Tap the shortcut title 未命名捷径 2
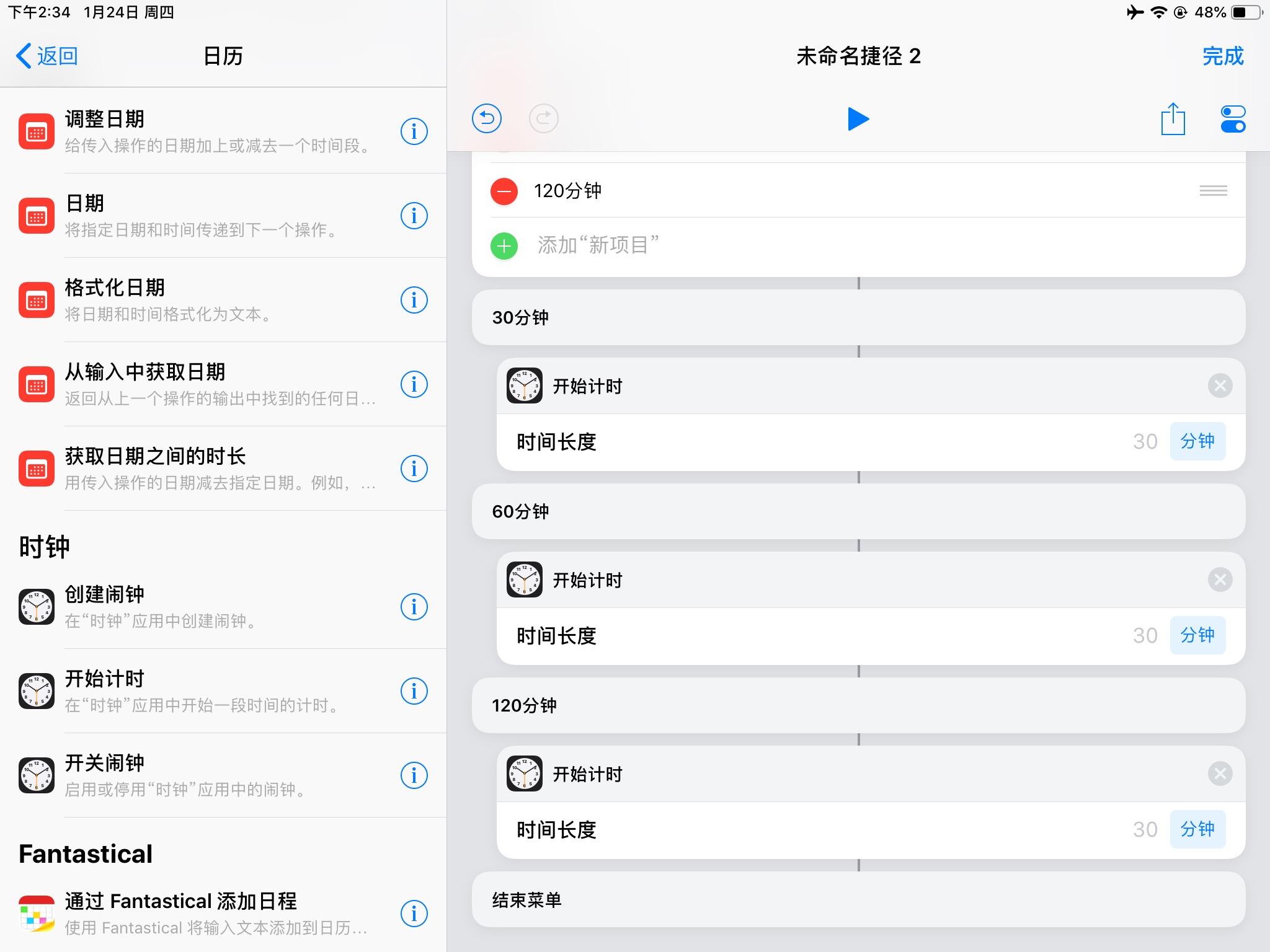 [858, 56]
